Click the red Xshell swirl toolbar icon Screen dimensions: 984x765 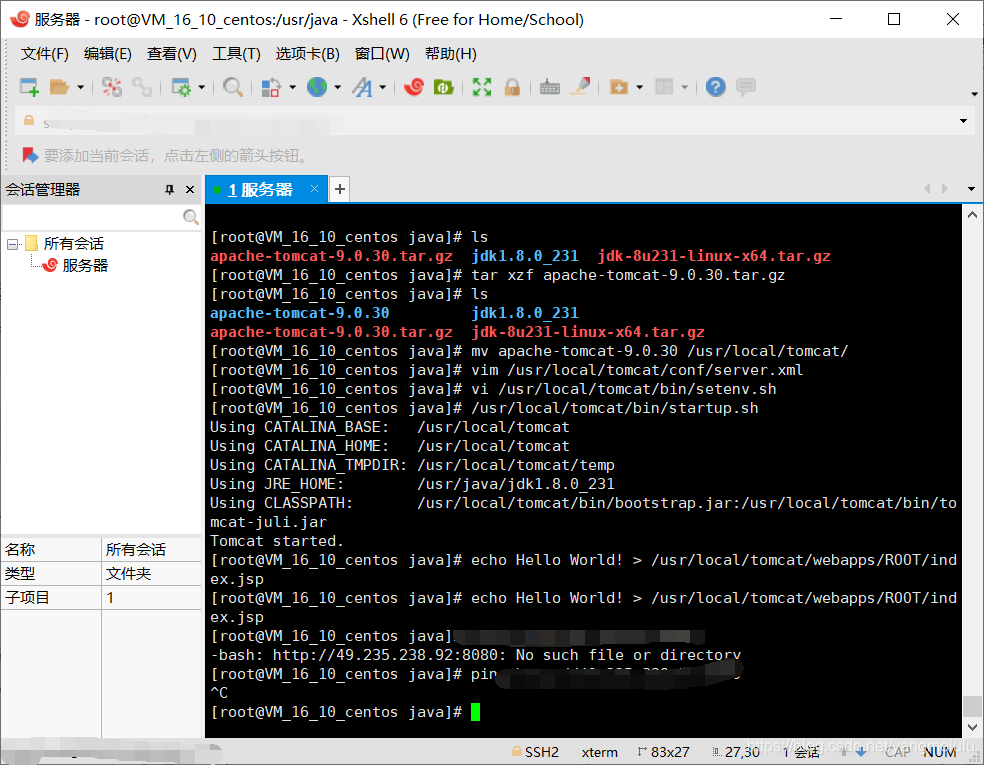point(414,87)
